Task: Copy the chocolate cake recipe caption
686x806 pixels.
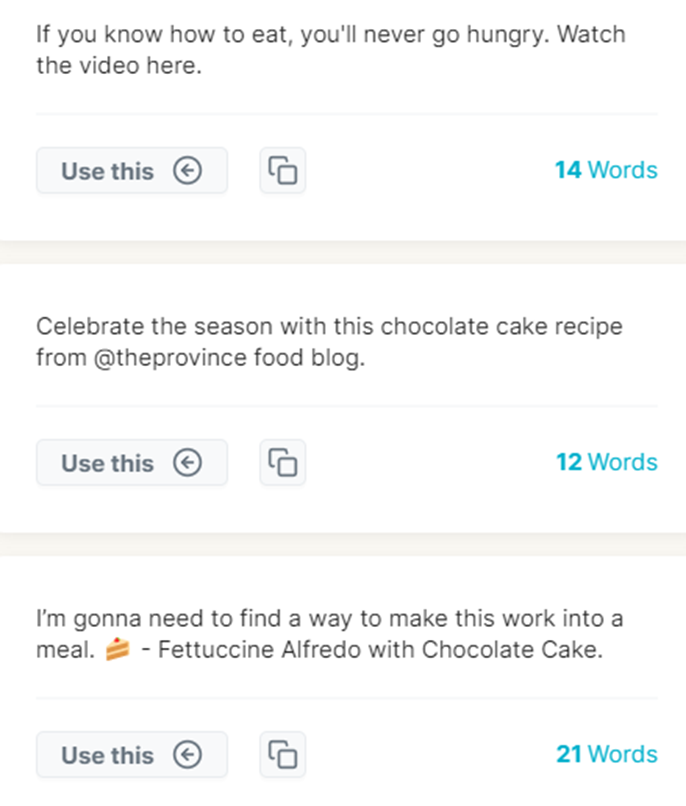Action: 283,463
